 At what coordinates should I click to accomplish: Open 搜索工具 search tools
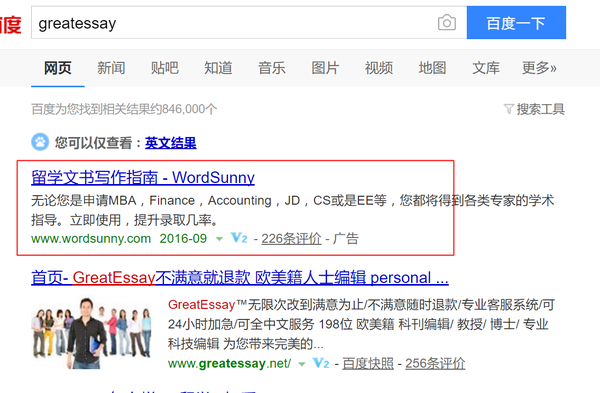point(540,109)
